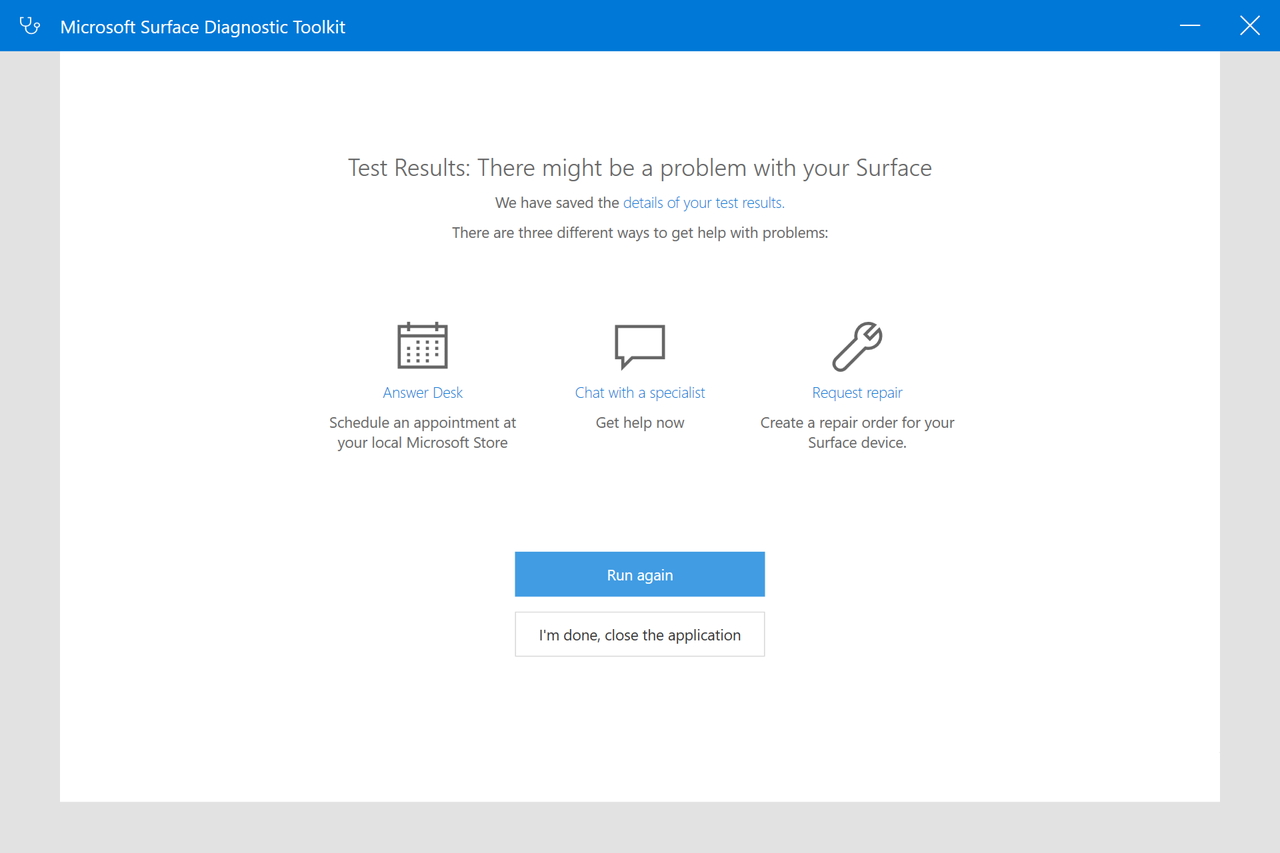Click the Answer Desk calendar icon

(422, 346)
